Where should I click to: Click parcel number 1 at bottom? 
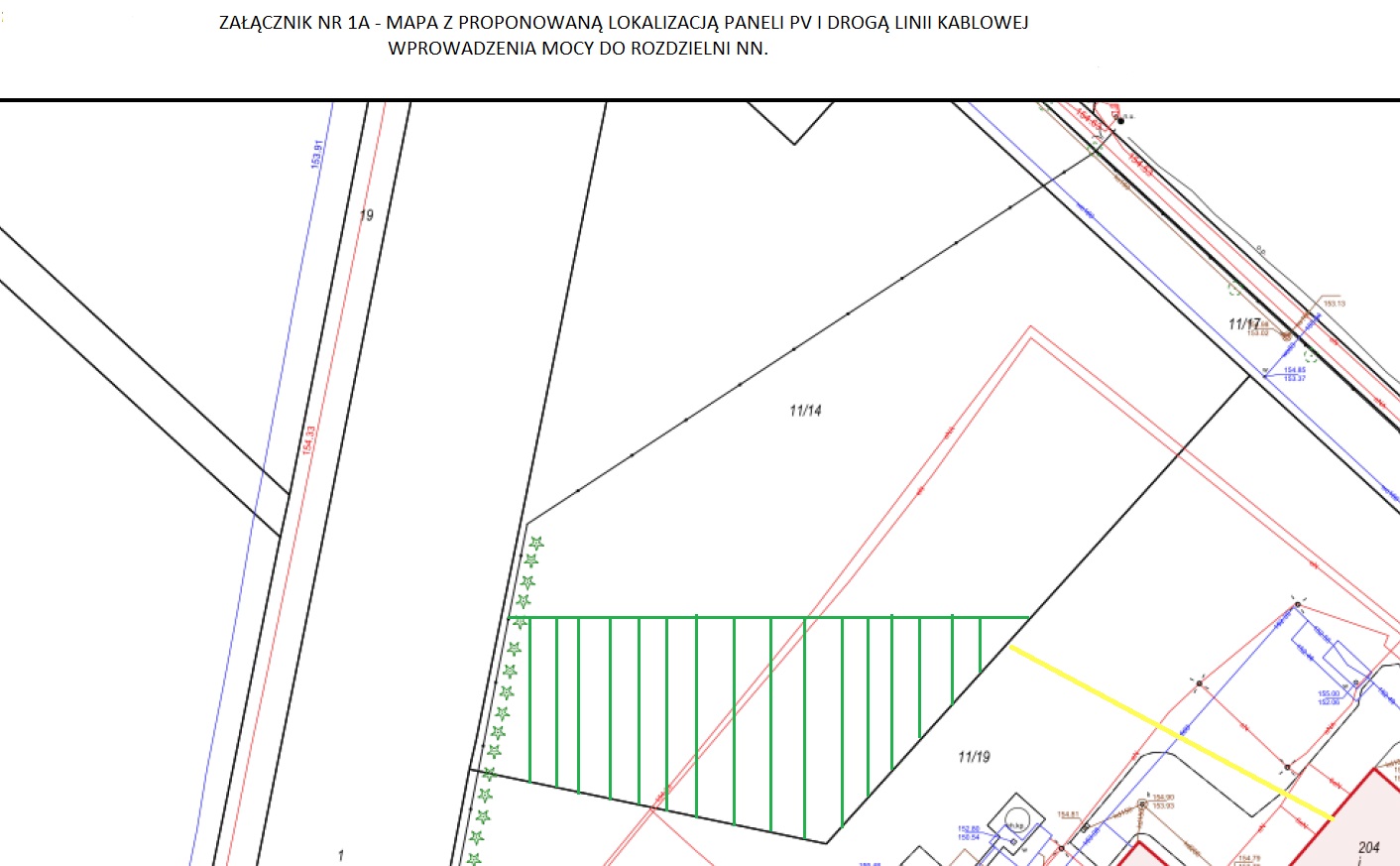(x=341, y=855)
